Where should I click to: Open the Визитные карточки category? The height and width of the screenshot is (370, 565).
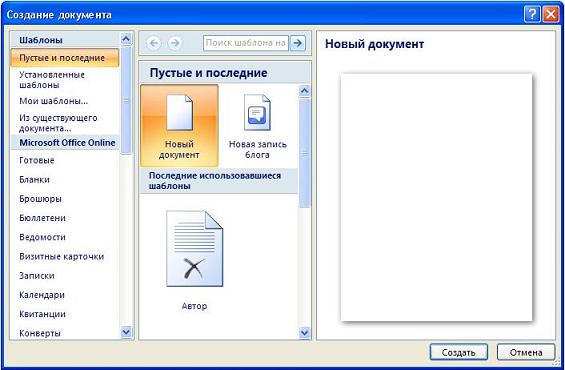(62, 257)
